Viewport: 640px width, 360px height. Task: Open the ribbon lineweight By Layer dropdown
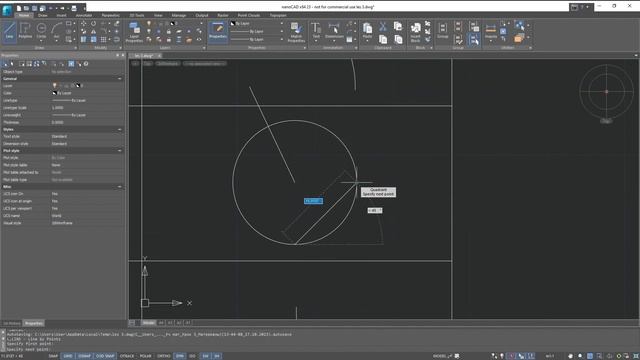(x=282, y=39)
